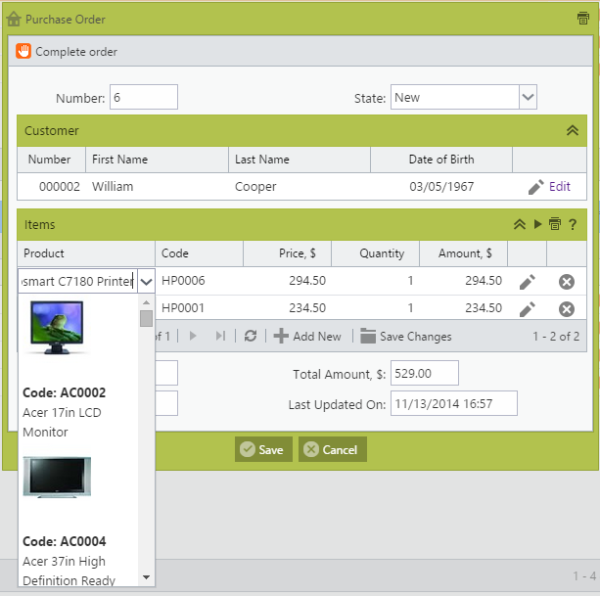Click the Number input field containing 6

(143, 97)
